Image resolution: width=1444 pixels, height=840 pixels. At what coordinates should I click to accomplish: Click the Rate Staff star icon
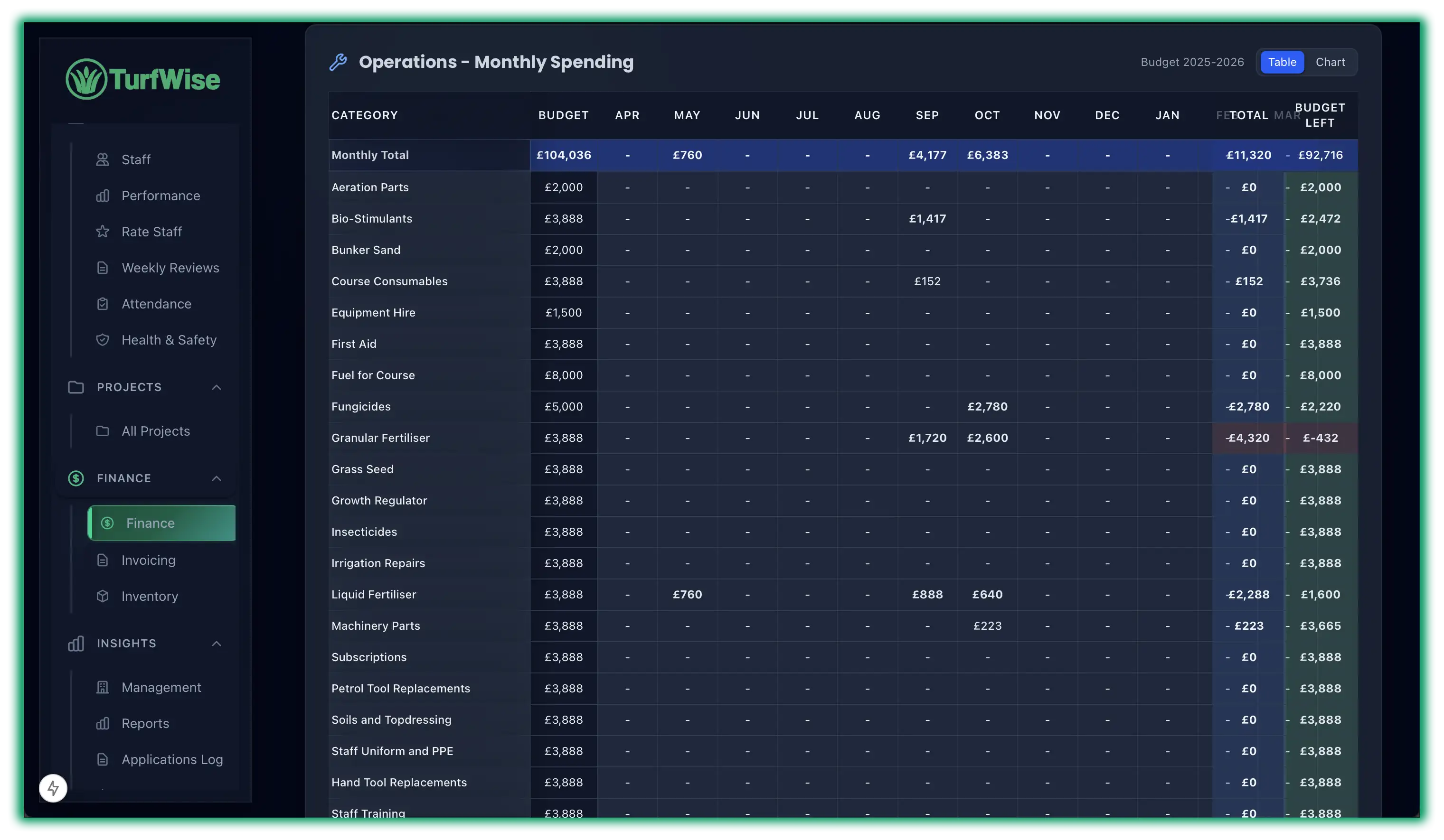point(103,231)
